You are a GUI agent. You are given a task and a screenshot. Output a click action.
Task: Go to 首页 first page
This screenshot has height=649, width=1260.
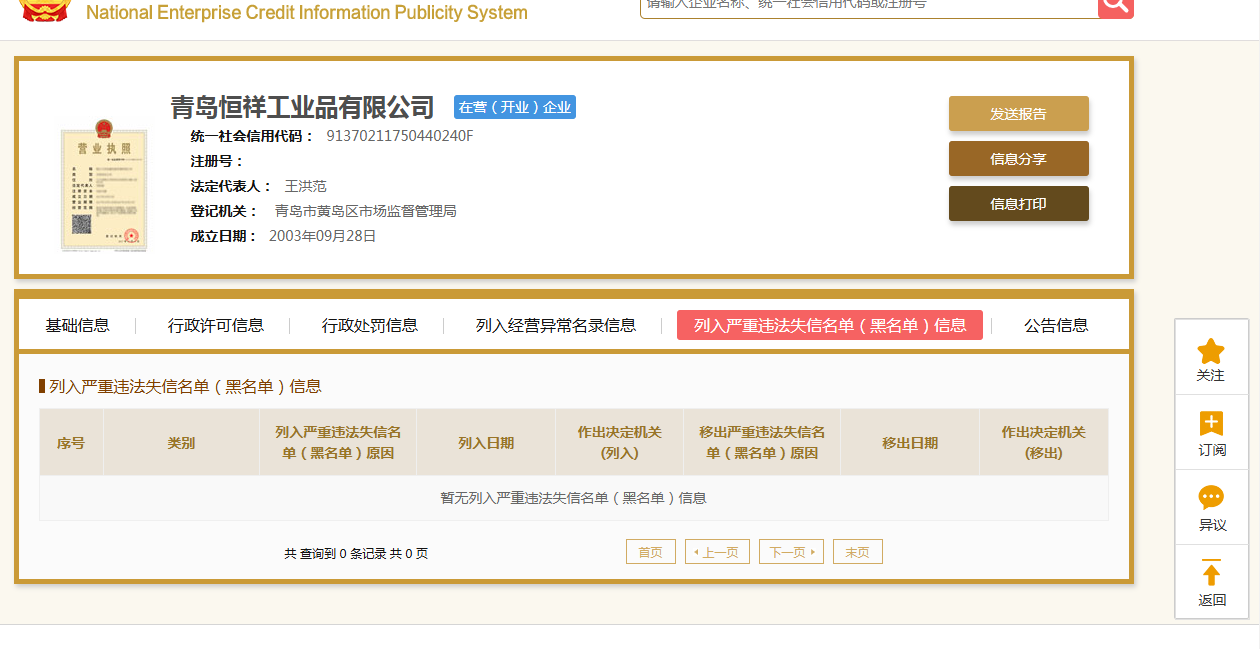pyautogui.click(x=651, y=552)
